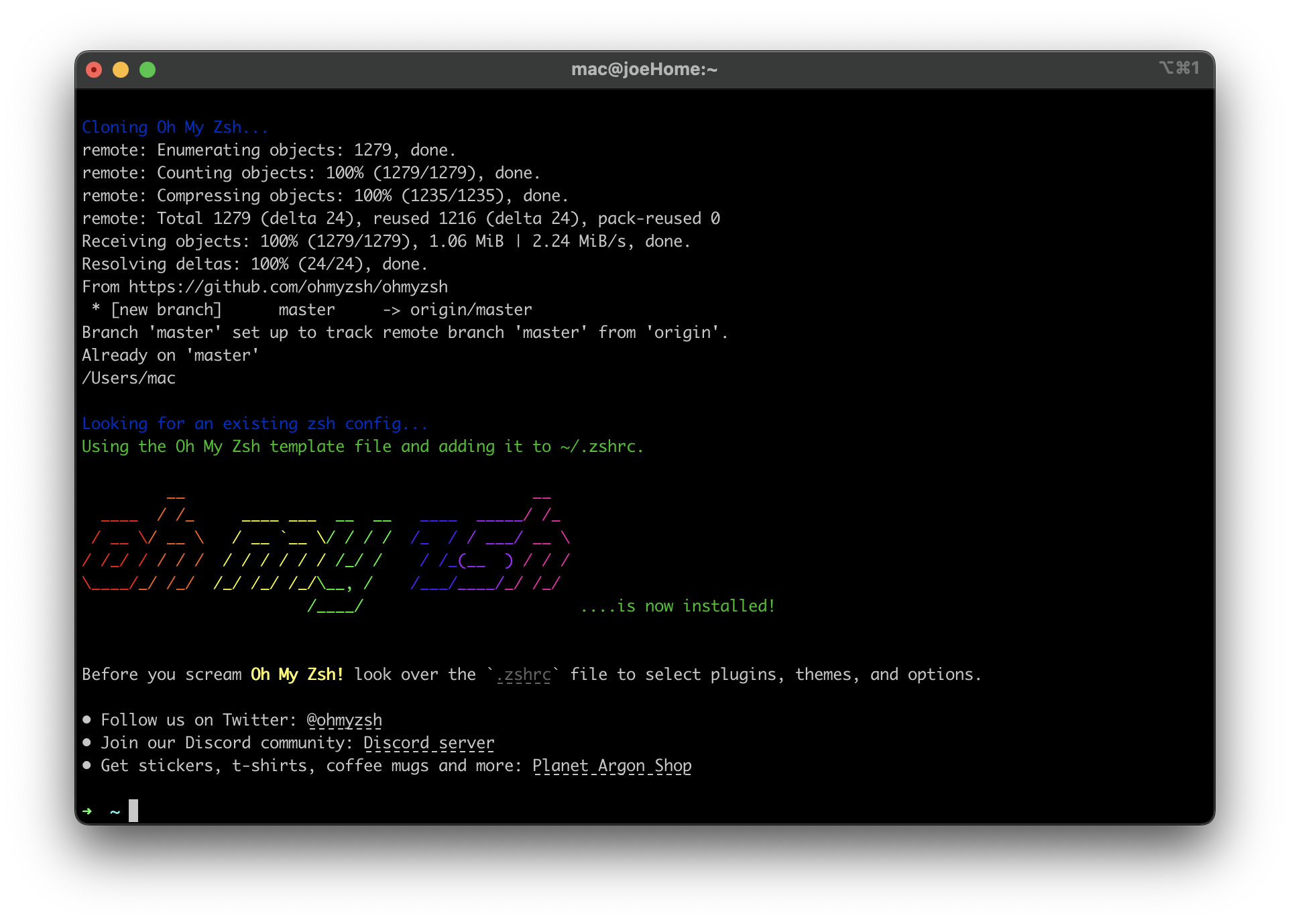Click the yellow minimize window button

tap(121, 70)
